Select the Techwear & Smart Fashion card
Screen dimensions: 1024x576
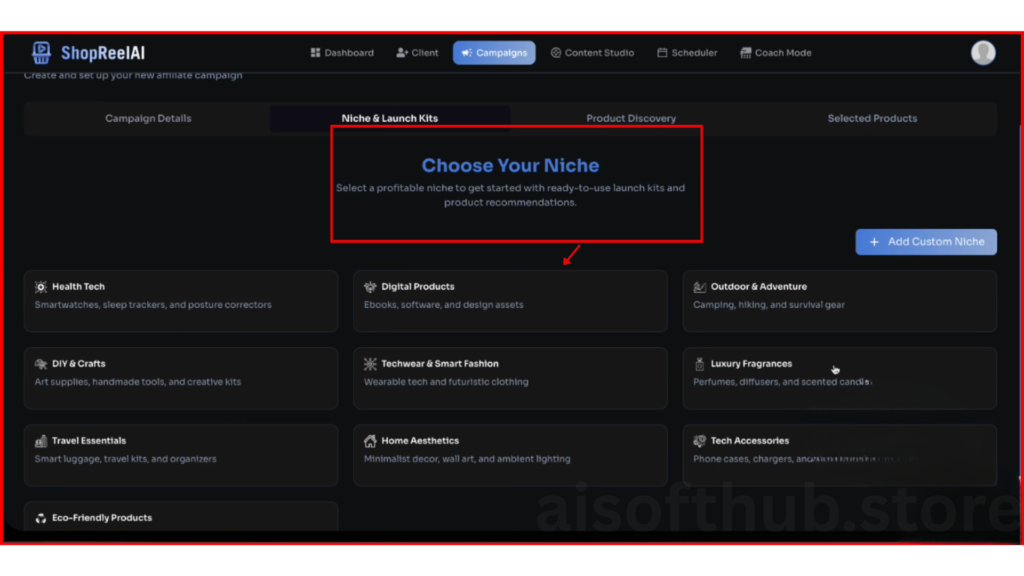(x=510, y=378)
